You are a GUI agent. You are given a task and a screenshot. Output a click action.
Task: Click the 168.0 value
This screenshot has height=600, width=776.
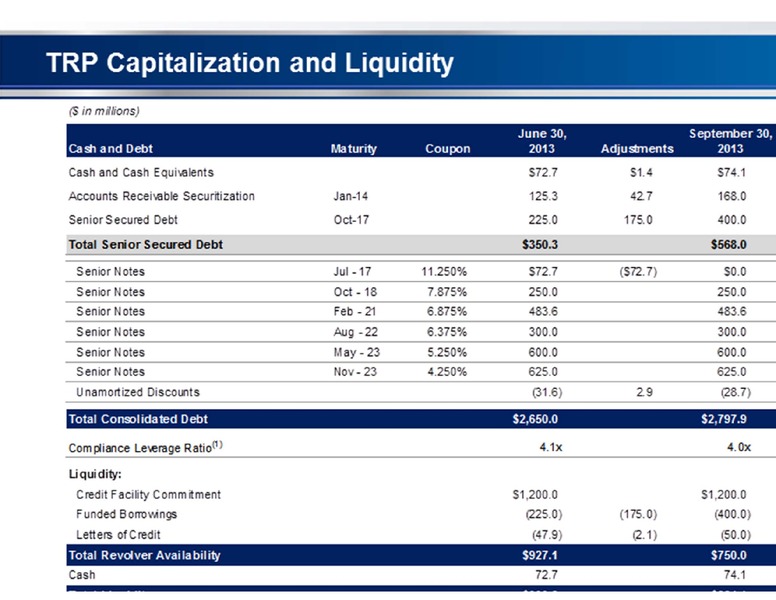coord(731,196)
